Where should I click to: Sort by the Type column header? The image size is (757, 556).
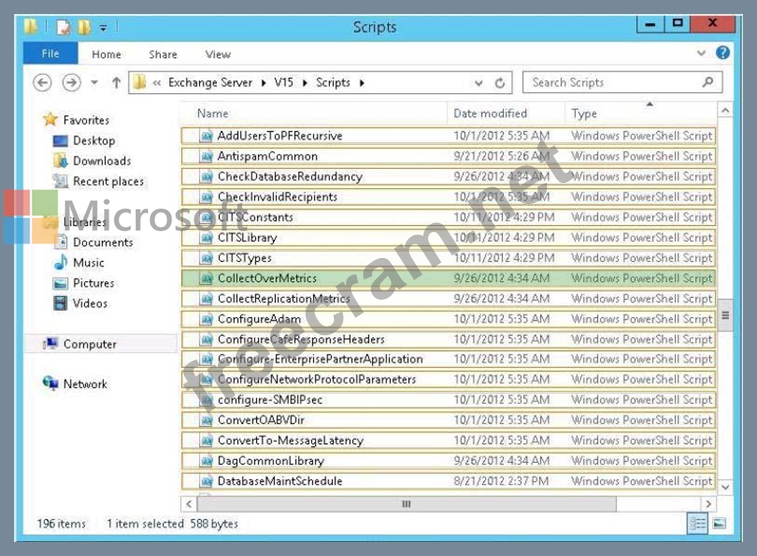click(x=584, y=113)
